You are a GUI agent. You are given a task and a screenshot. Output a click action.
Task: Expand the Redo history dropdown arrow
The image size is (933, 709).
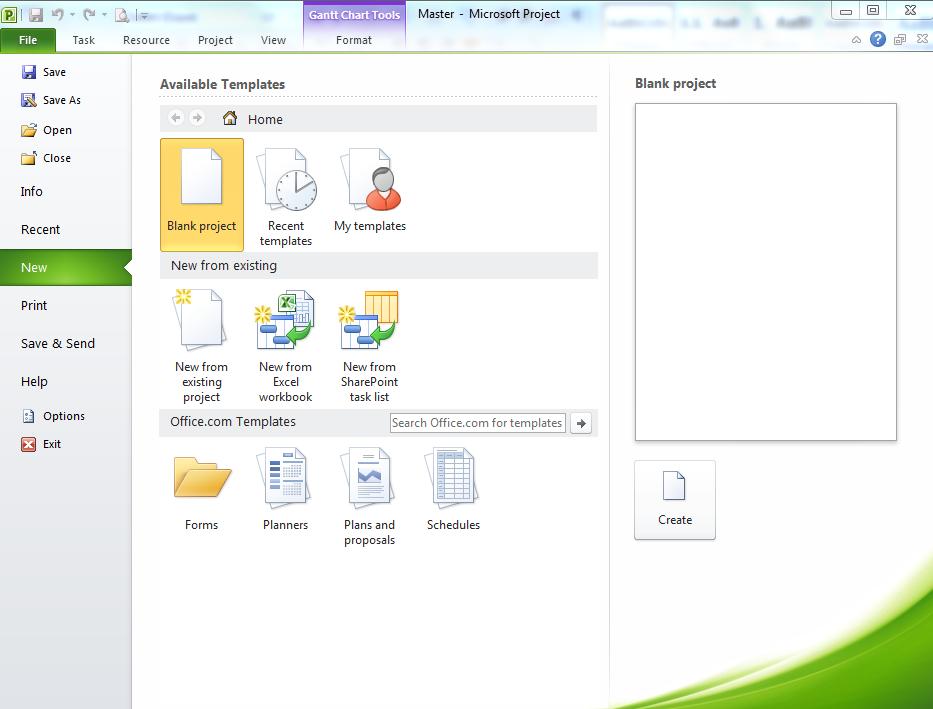[x=104, y=15]
